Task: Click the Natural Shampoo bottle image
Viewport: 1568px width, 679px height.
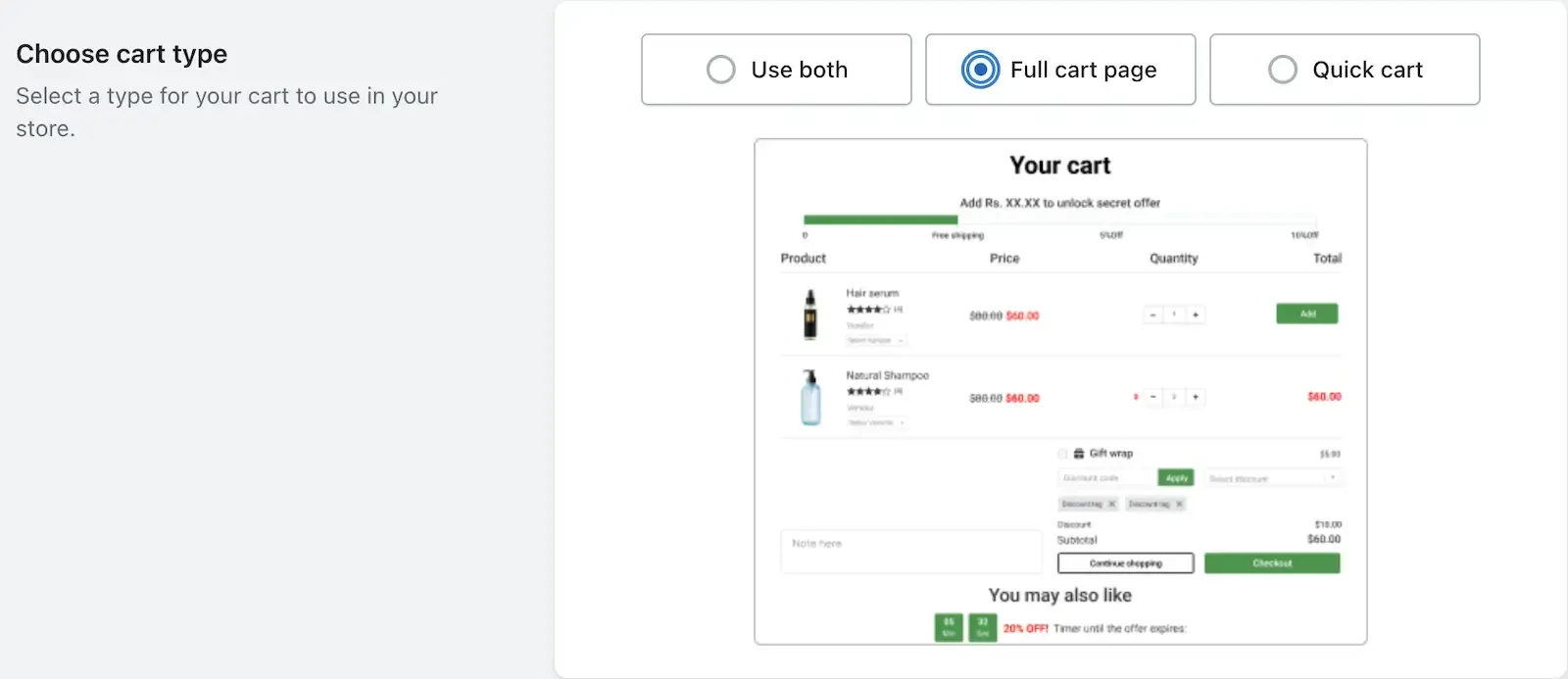Action: point(810,397)
